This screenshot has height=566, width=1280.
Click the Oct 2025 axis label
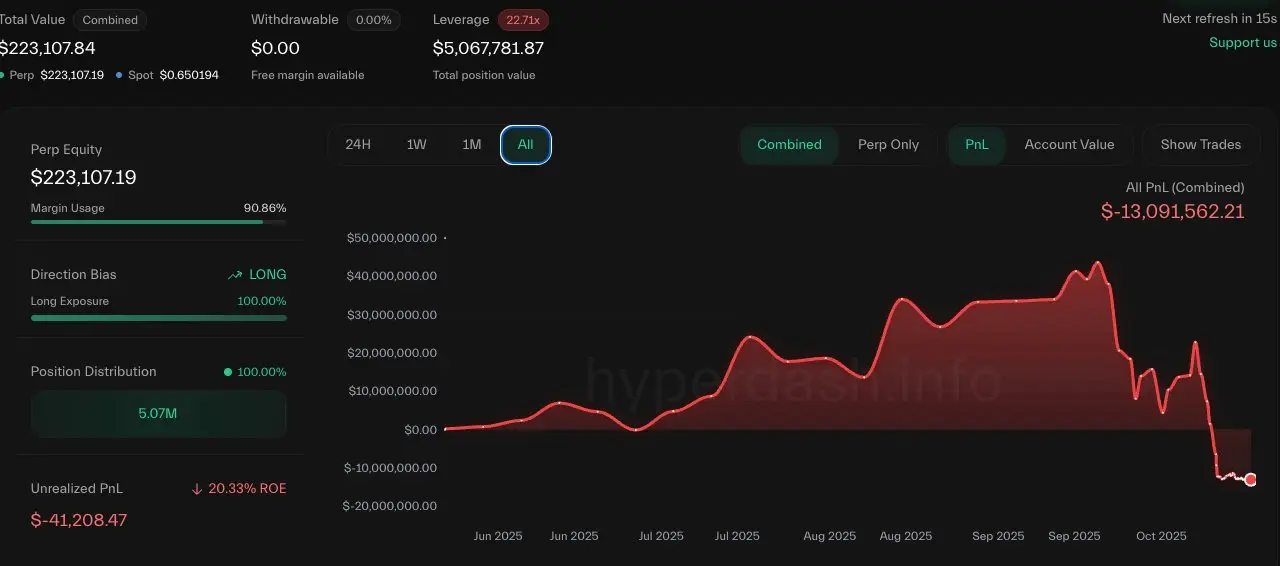tap(1161, 536)
